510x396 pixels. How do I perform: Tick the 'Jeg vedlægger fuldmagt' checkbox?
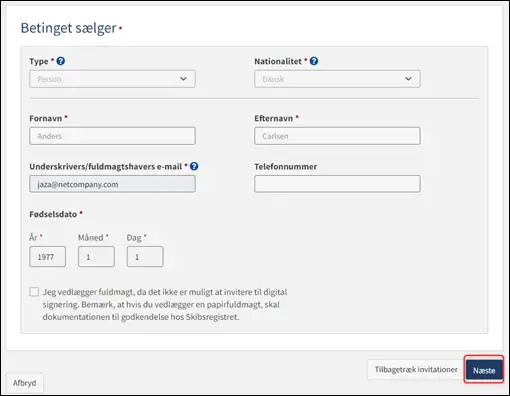click(x=34, y=292)
